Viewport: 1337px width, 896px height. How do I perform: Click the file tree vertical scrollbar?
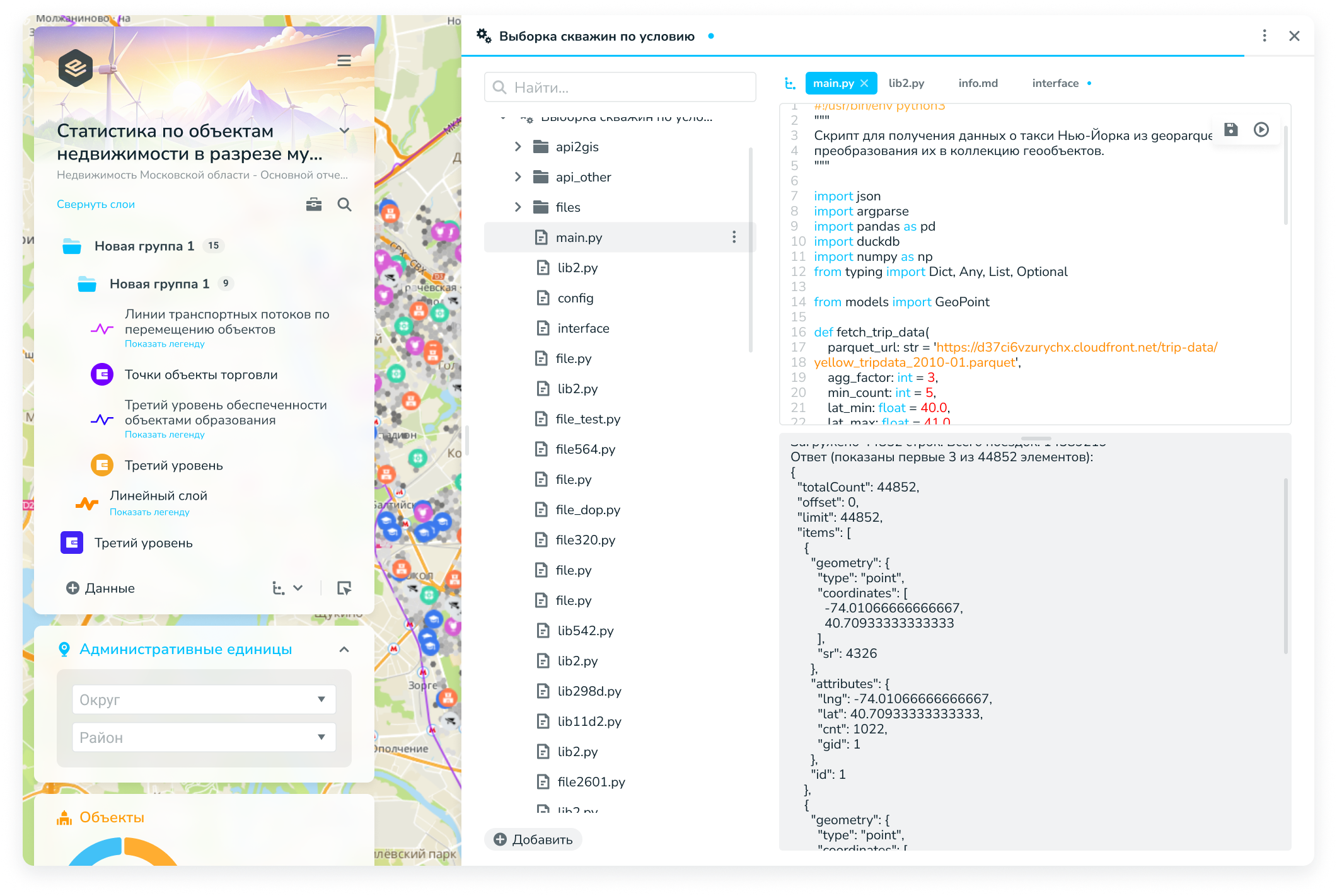[x=750, y=249]
